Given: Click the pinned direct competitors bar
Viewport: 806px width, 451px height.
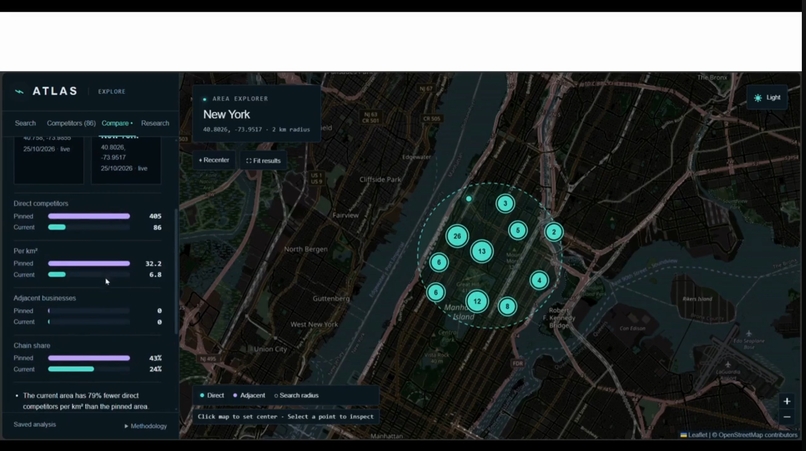Looking at the screenshot, I should [89, 217].
